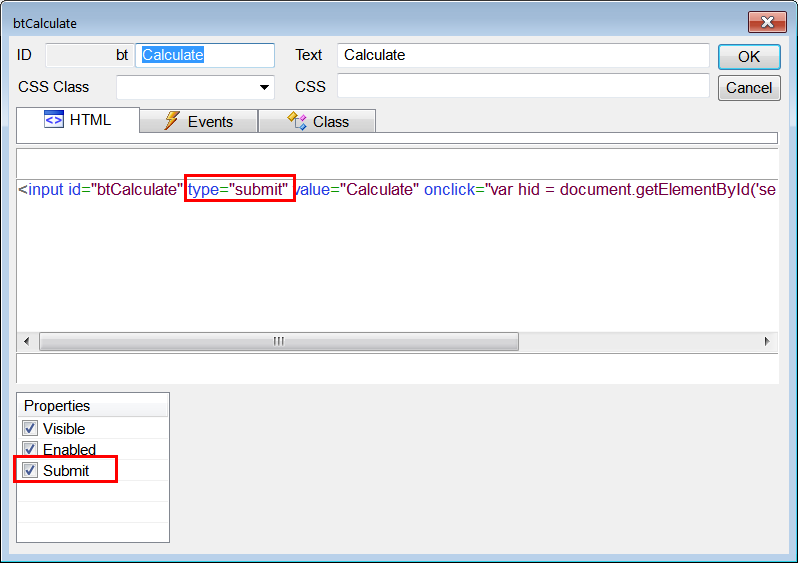Click the HTML tab code icon
The image size is (798, 563).
(x=54, y=120)
